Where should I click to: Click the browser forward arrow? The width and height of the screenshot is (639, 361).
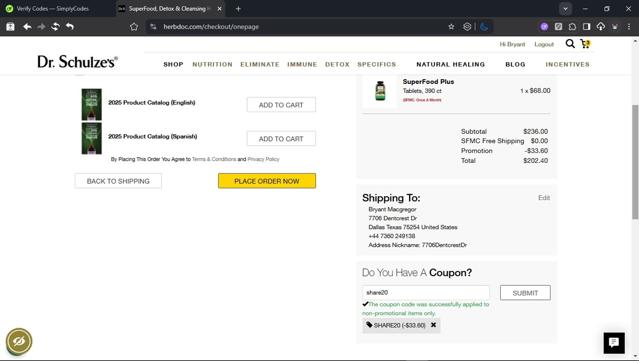[x=41, y=26]
